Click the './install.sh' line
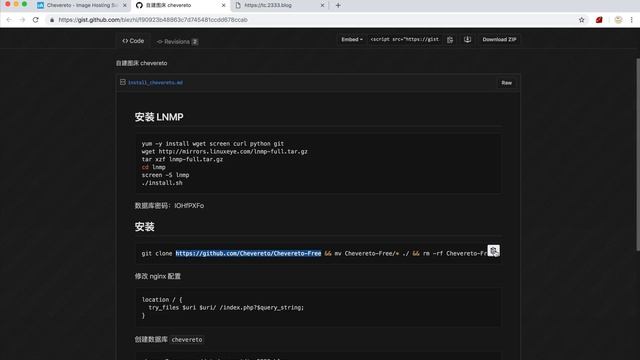 click(162, 183)
